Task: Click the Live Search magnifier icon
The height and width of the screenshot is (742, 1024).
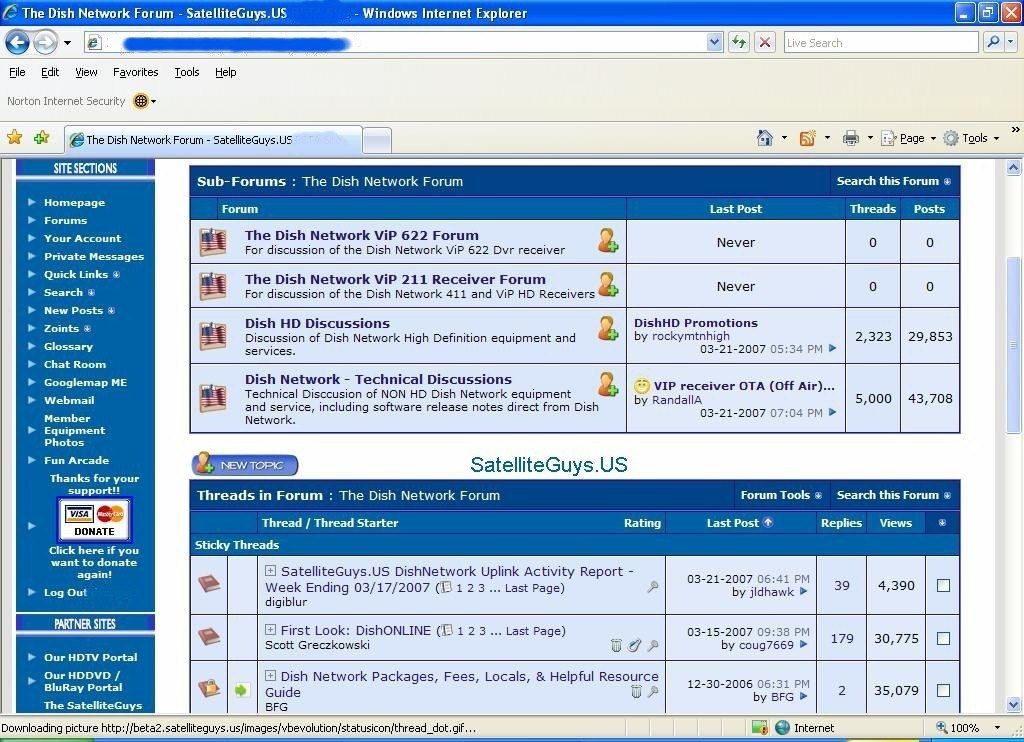Action: tap(993, 42)
